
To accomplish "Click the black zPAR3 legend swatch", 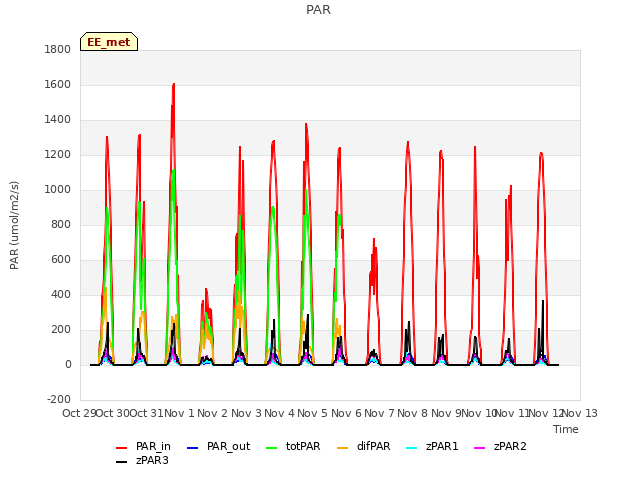I will point(122,462).
